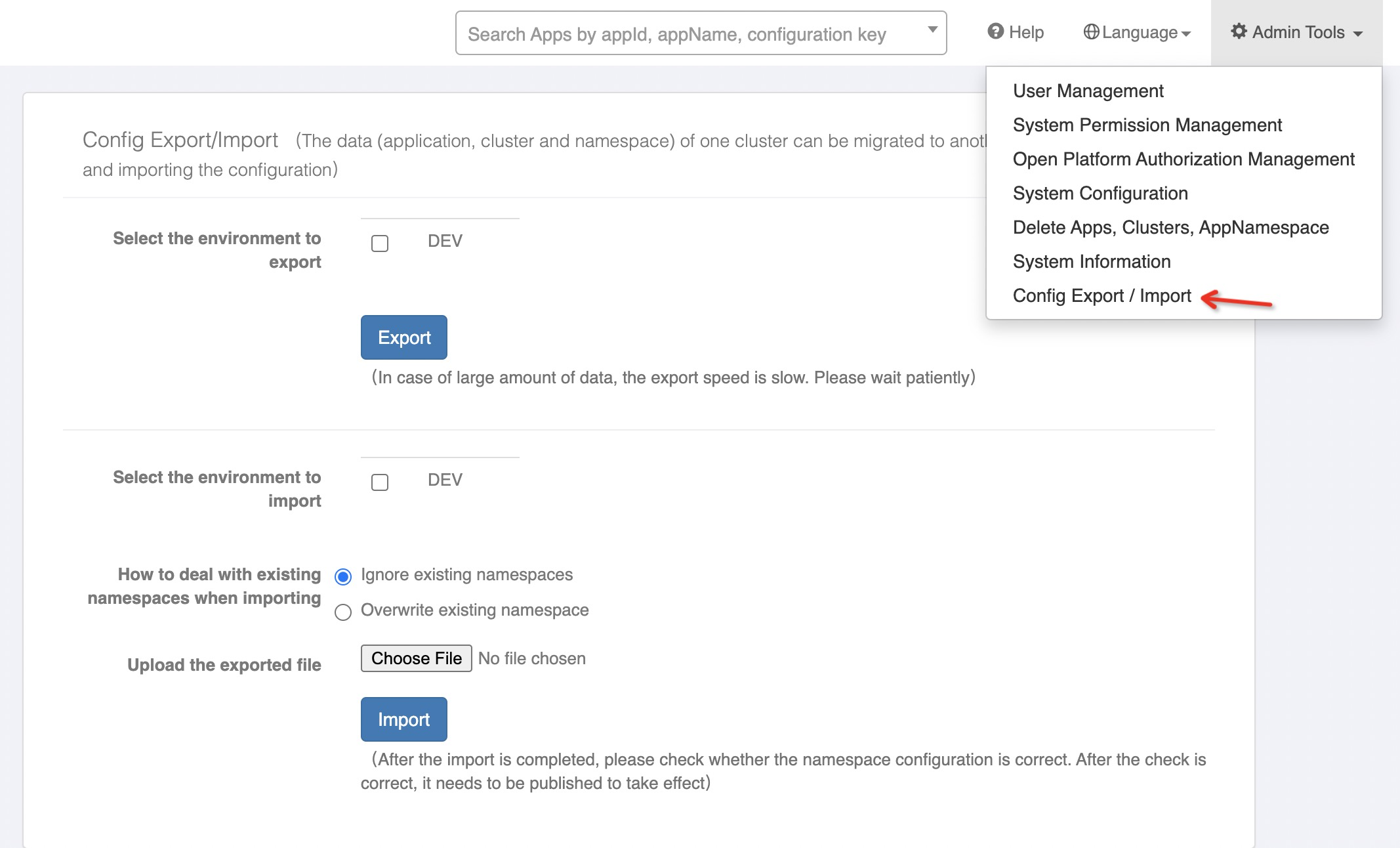Select the Overwrite existing namespace option
Image resolution: width=1400 pixels, height=848 pixels.
point(342,613)
